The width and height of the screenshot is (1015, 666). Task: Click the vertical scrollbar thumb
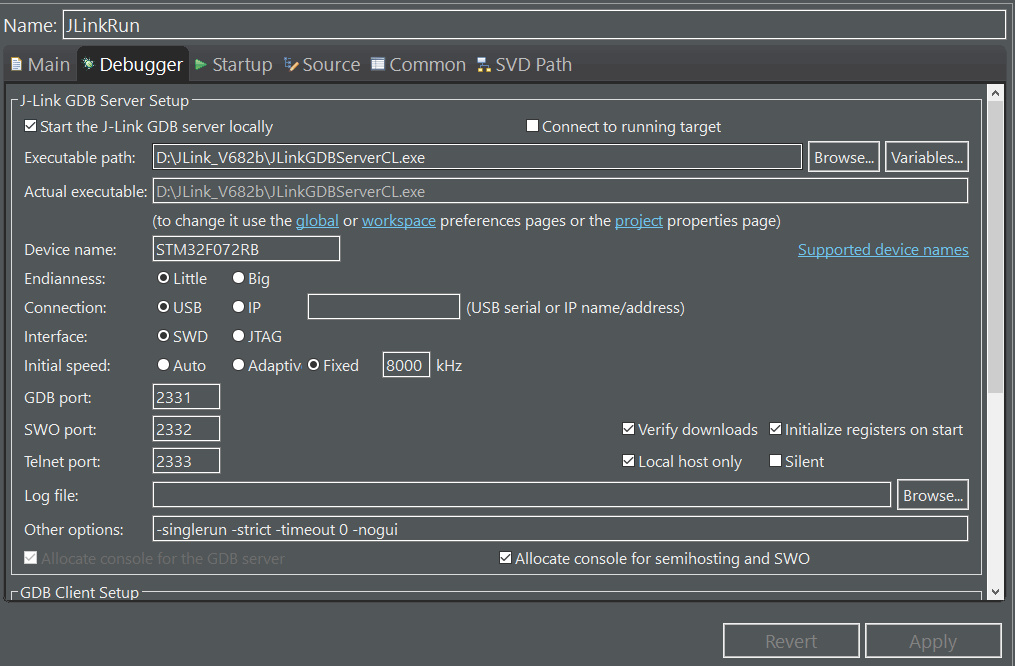coord(996,247)
